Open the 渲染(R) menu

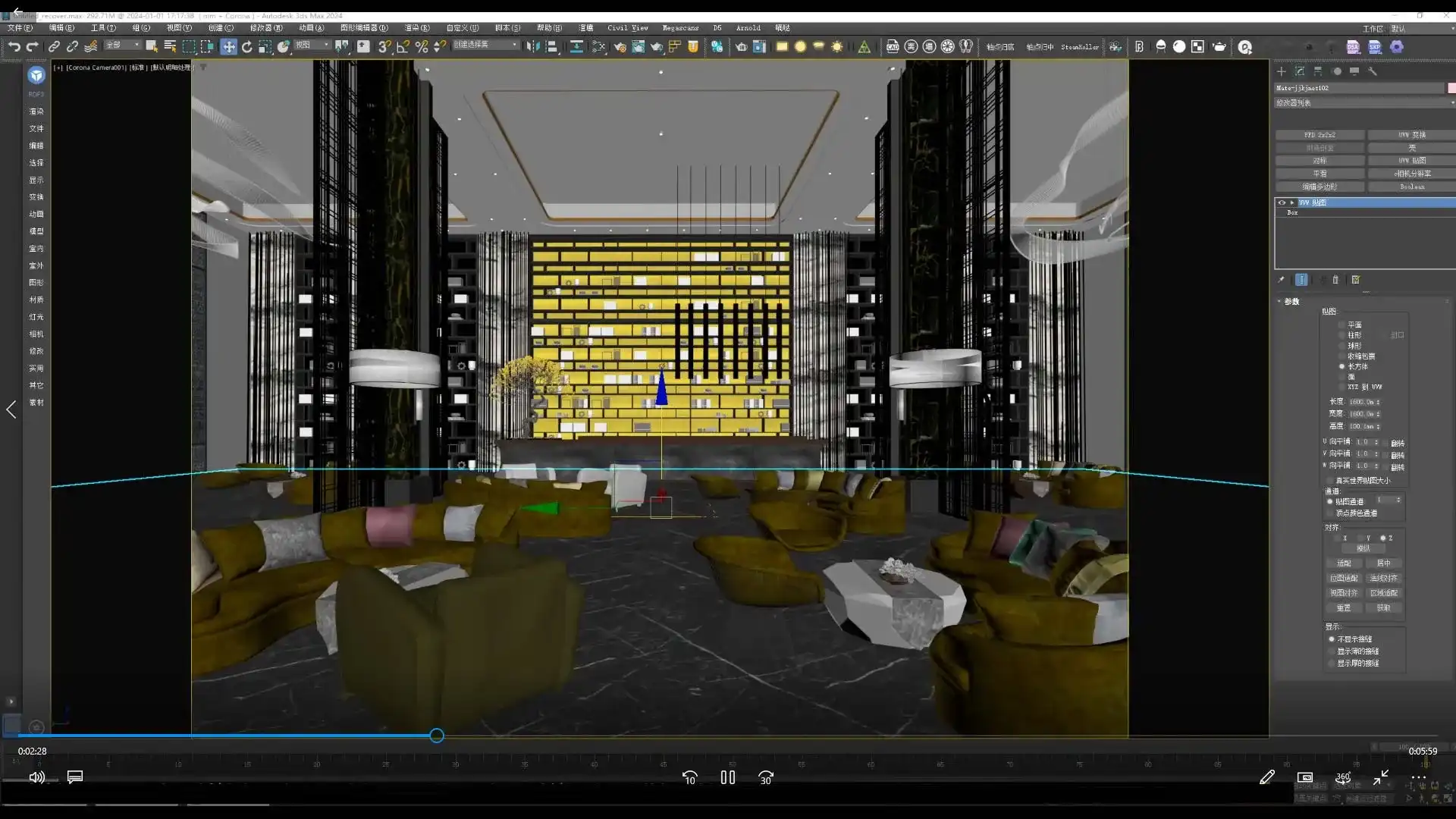pyautogui.click(x=416, y=28)
